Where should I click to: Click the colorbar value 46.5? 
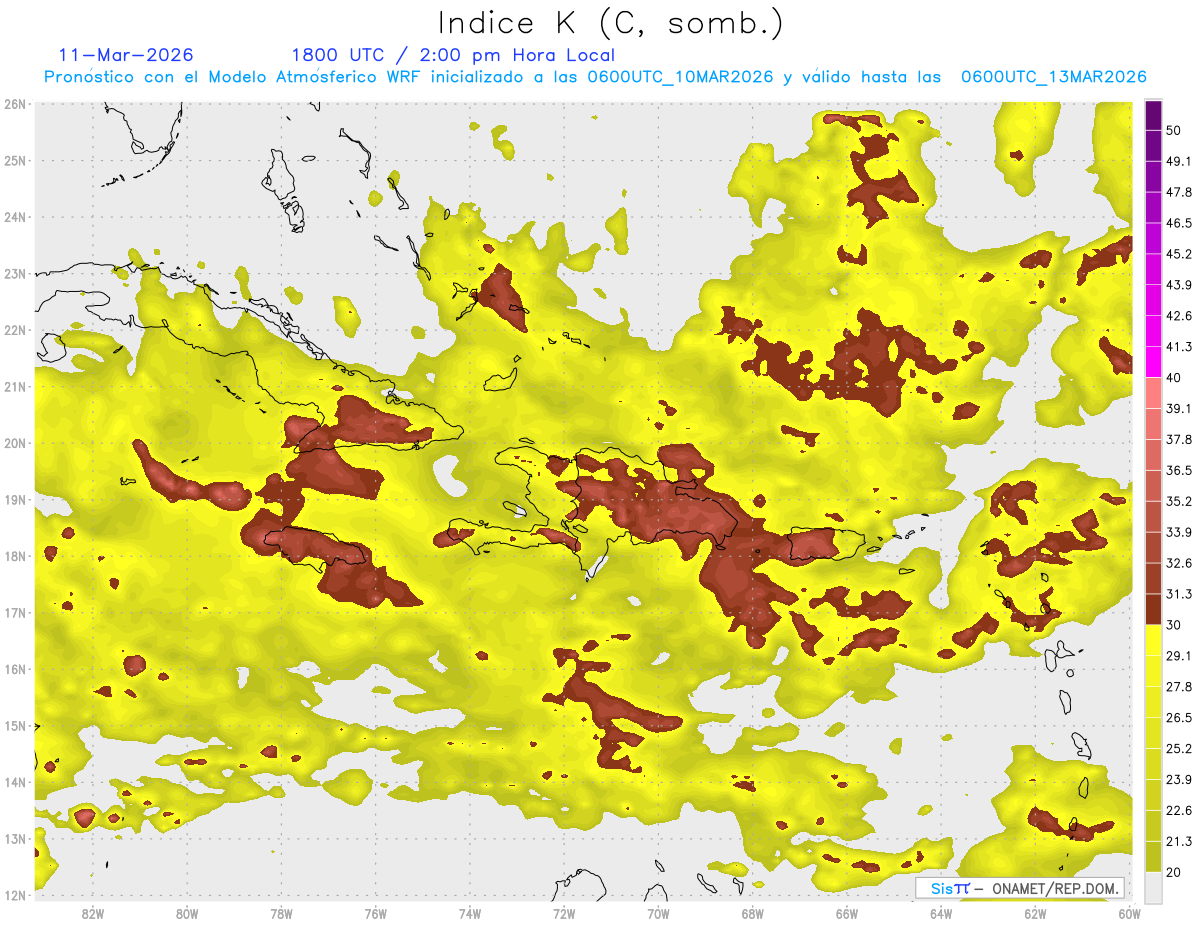coord(1178,223)
